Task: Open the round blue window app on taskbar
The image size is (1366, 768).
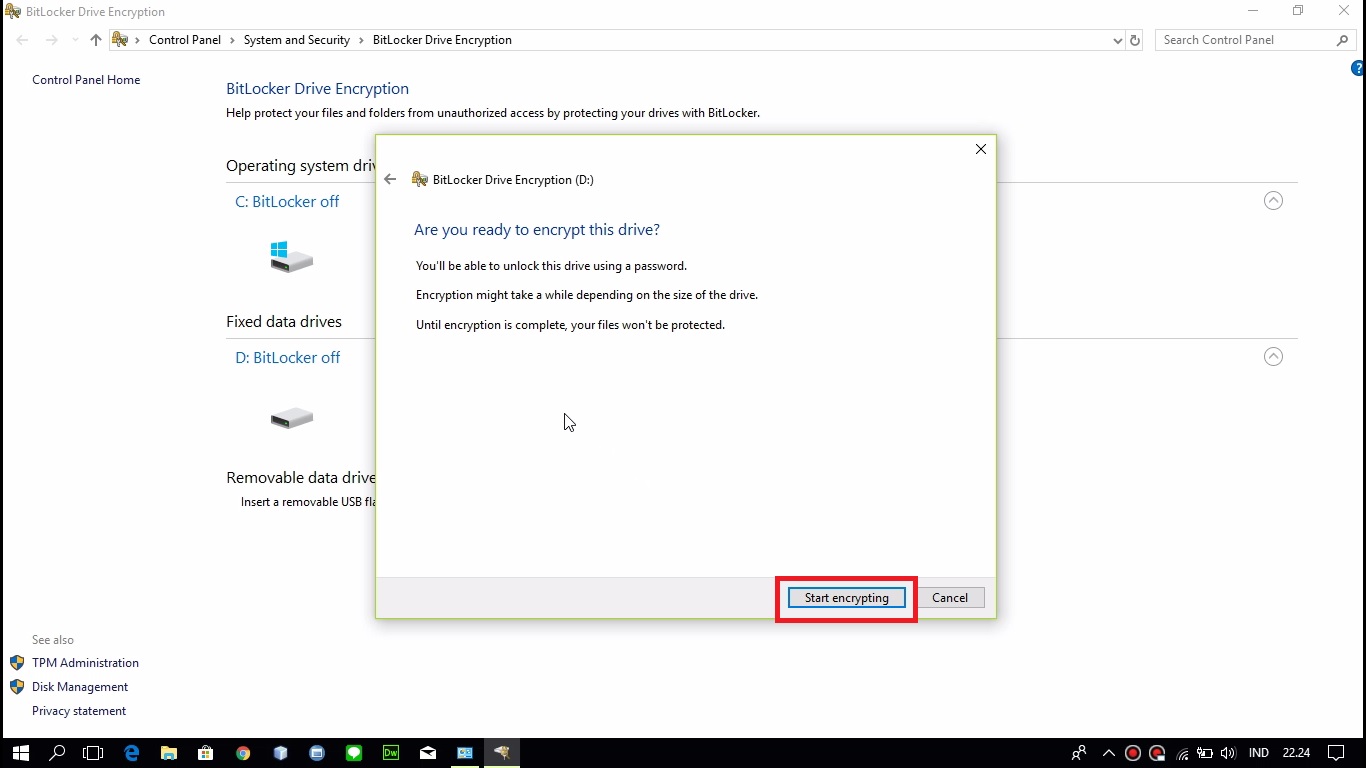Action: click(317, 753)
